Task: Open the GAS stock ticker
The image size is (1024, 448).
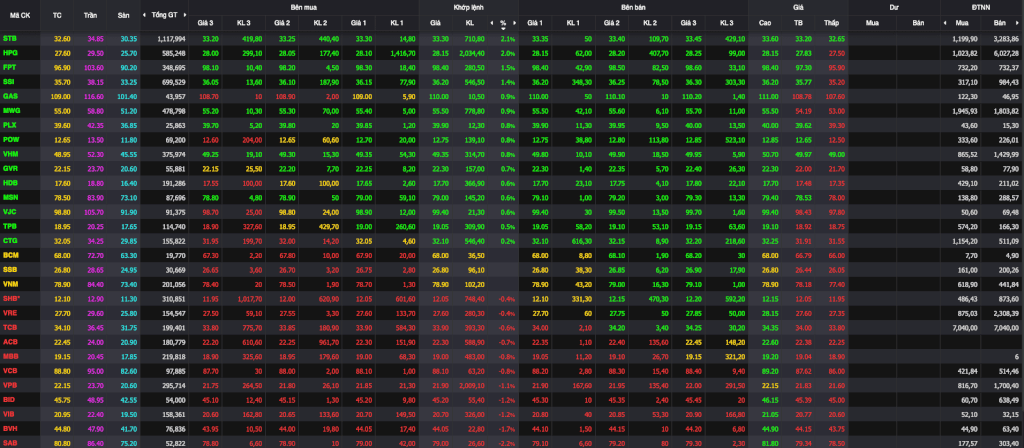Action: [10, 96]
